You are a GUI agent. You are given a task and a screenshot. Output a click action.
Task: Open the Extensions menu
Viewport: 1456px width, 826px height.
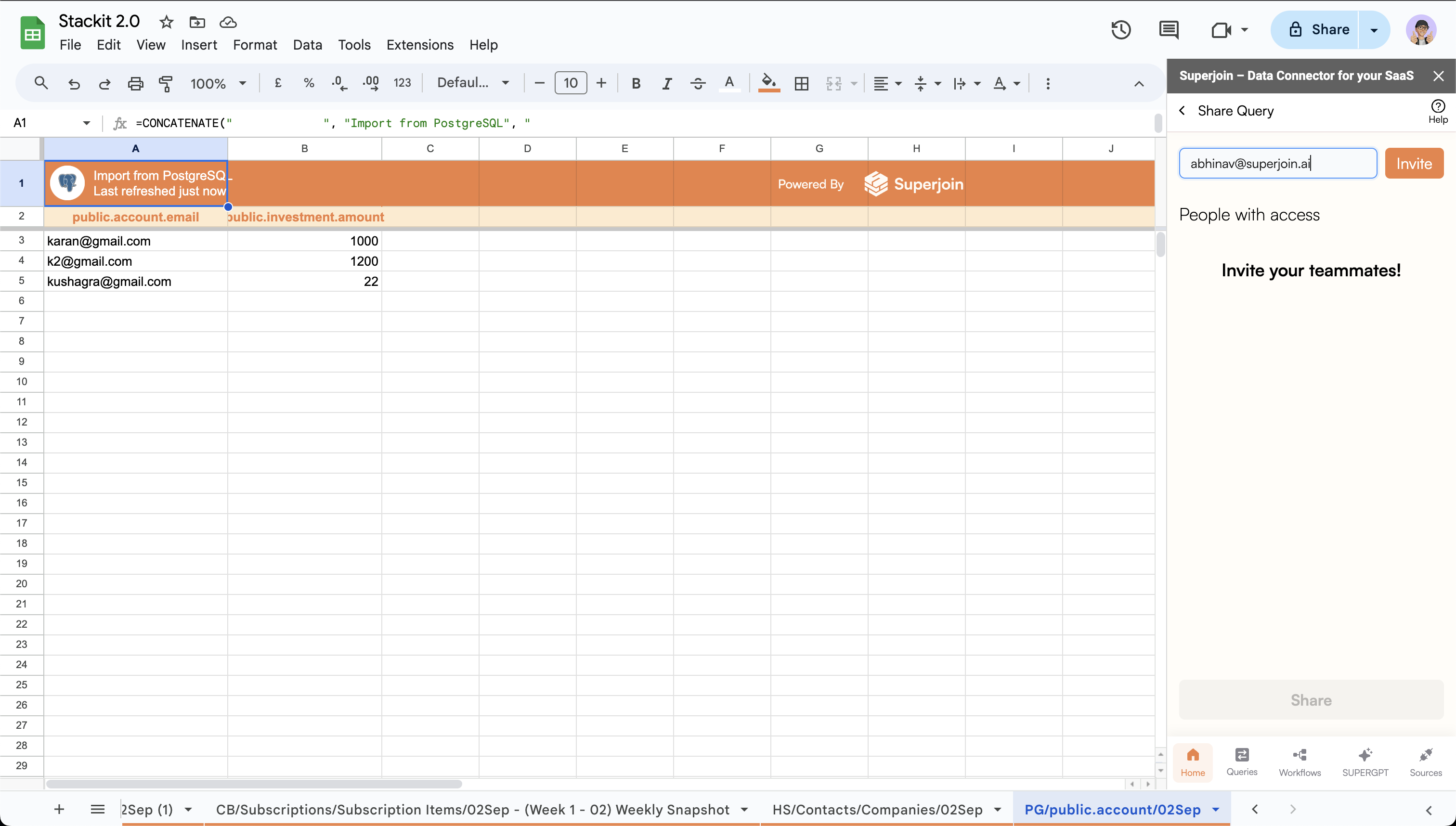(419, 45)
